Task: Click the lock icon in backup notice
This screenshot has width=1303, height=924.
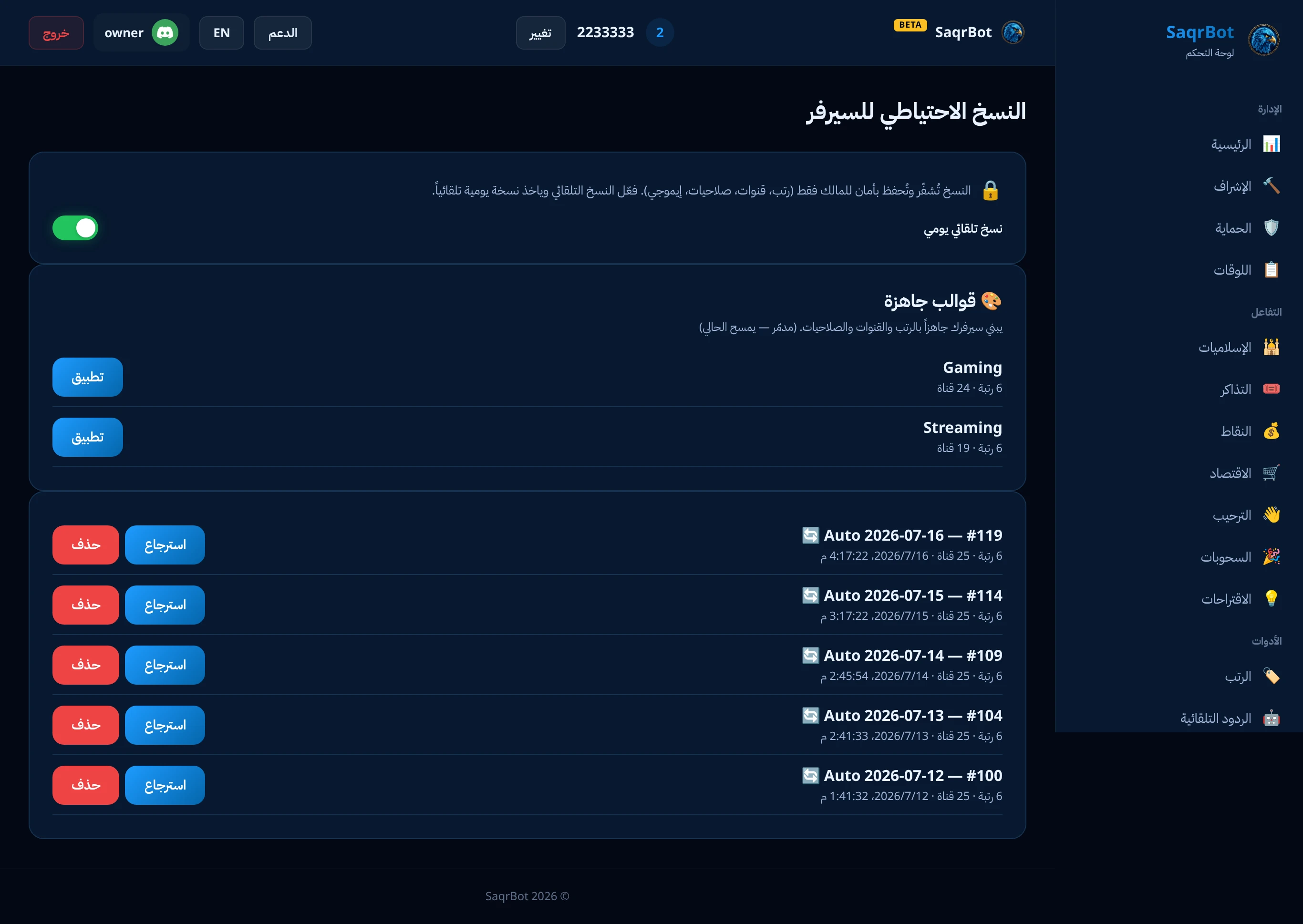Action: point(990,191)
